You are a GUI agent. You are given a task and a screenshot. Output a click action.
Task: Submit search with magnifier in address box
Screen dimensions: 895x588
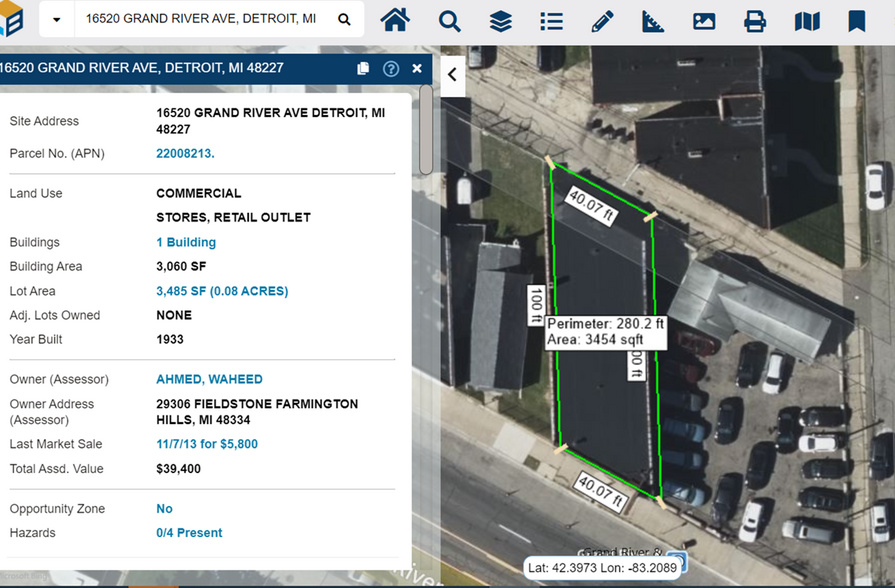click(344, 19)
